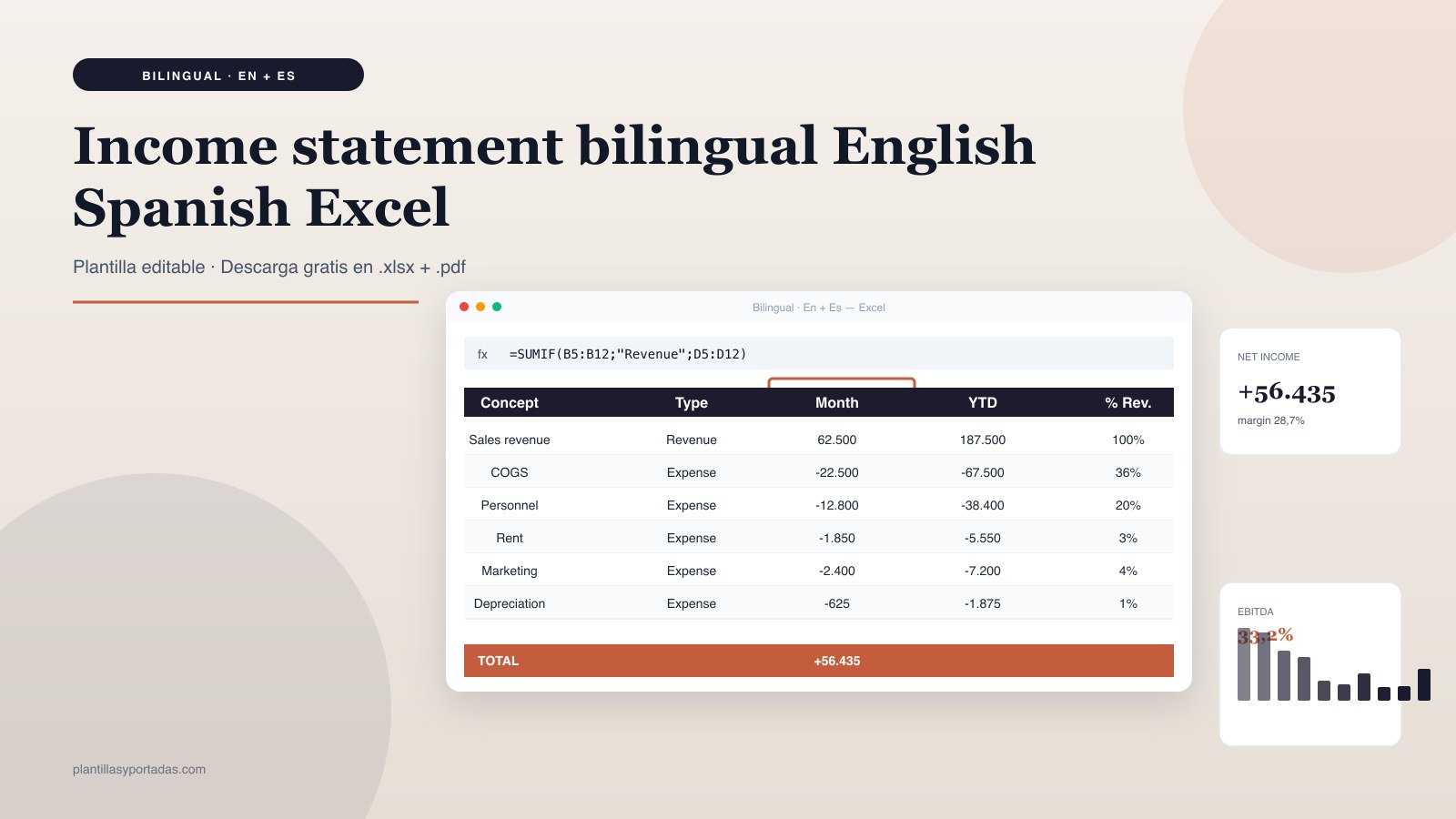Click the BILINGUAL · EN + ES badge
Screen dimensions: 1456x819
[218, 75]
